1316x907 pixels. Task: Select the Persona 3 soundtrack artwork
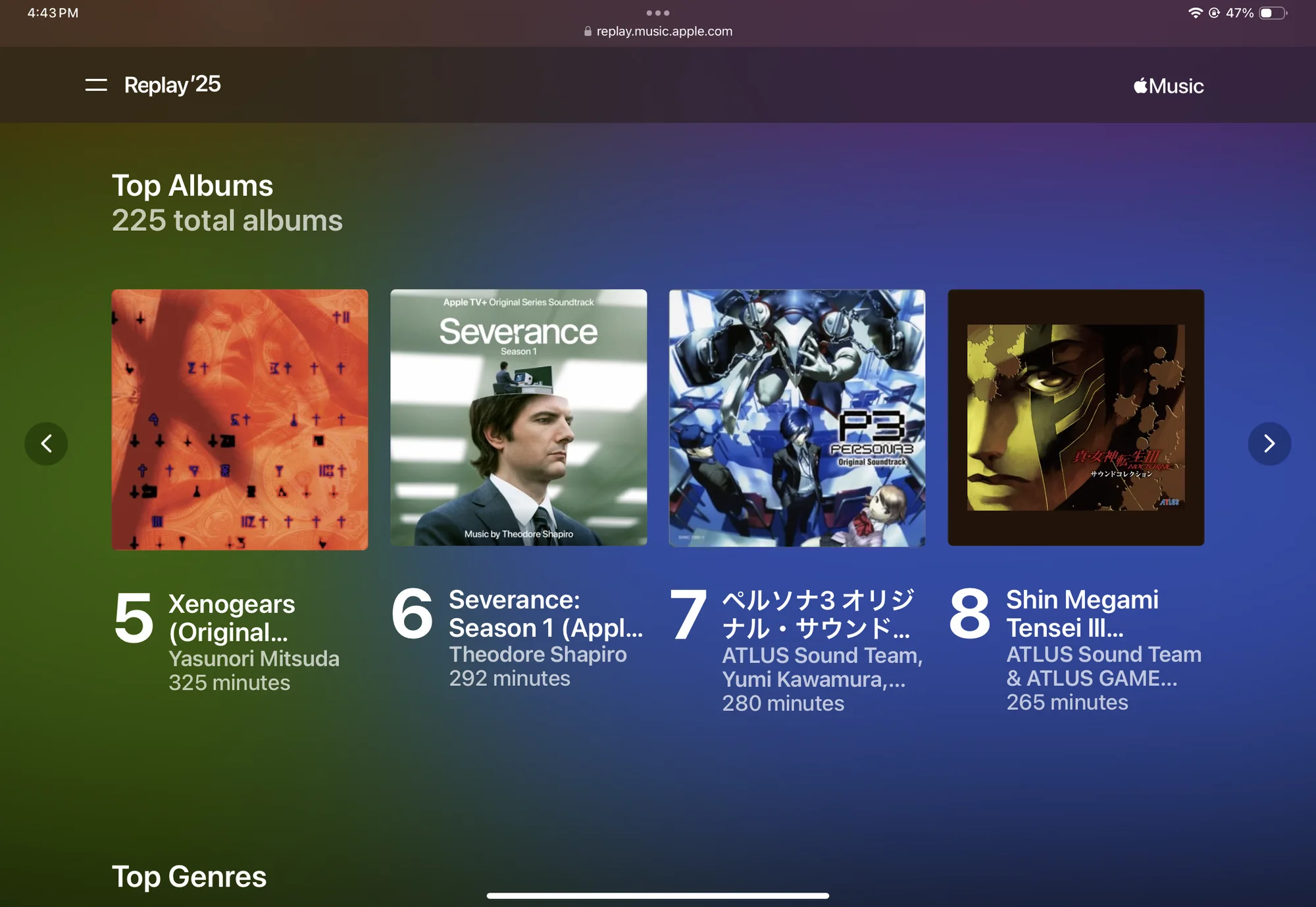pyautogui.click(x=797, y=419)
